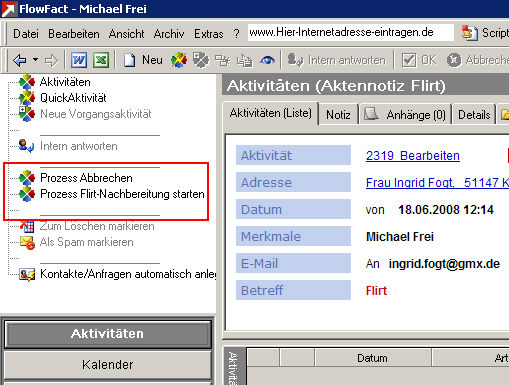Open the Bearbeiten menu

[x=74, y=34]
